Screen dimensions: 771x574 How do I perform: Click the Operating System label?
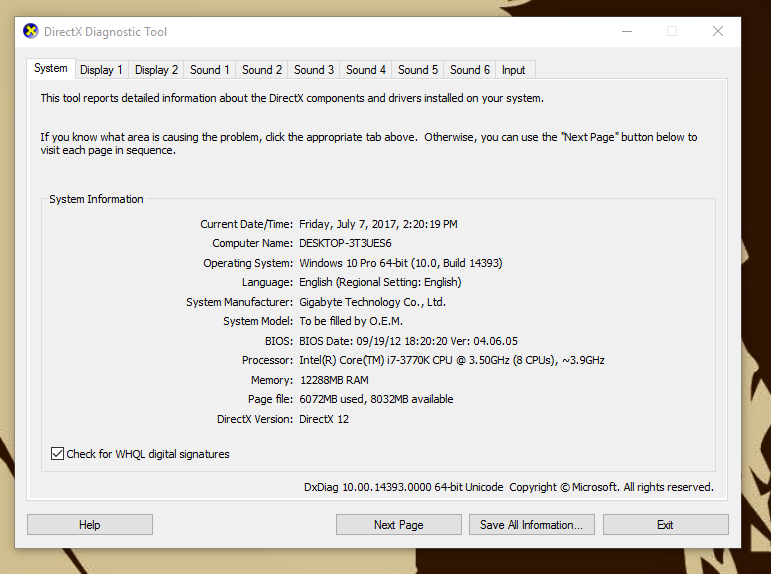(248, 263)
